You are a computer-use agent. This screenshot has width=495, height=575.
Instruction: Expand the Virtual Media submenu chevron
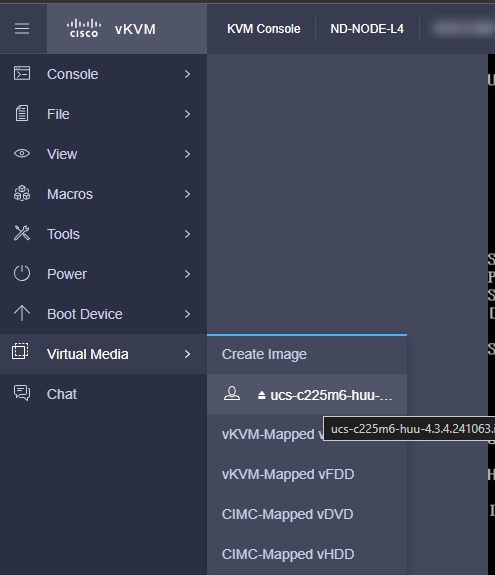click(187, 354)
